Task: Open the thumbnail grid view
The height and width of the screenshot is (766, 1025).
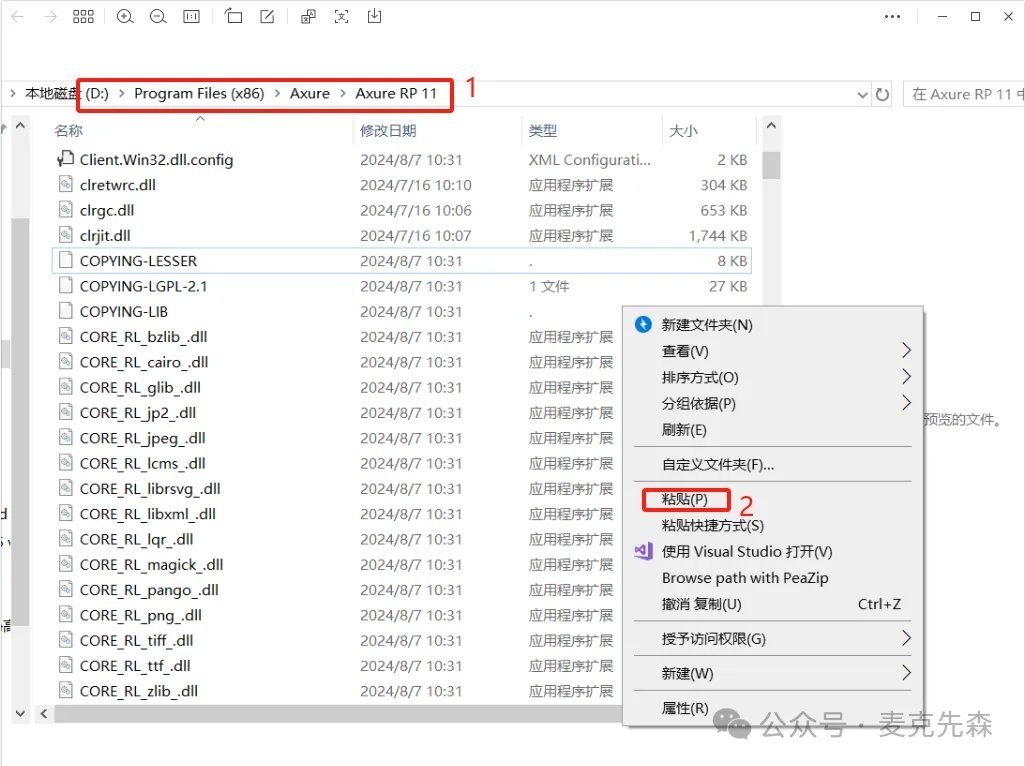Action: pos(83,16)
